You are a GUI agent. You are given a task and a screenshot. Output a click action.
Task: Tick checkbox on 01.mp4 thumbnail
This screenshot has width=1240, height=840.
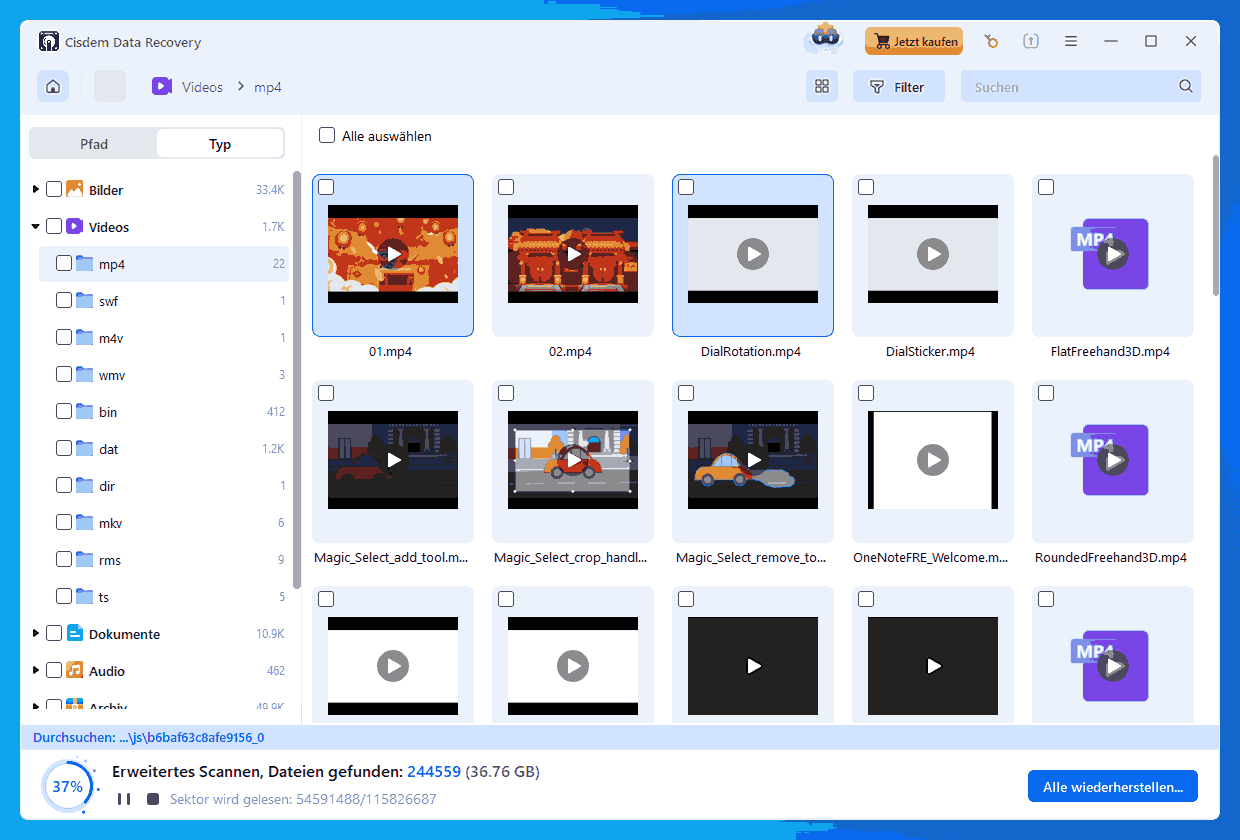326,187
